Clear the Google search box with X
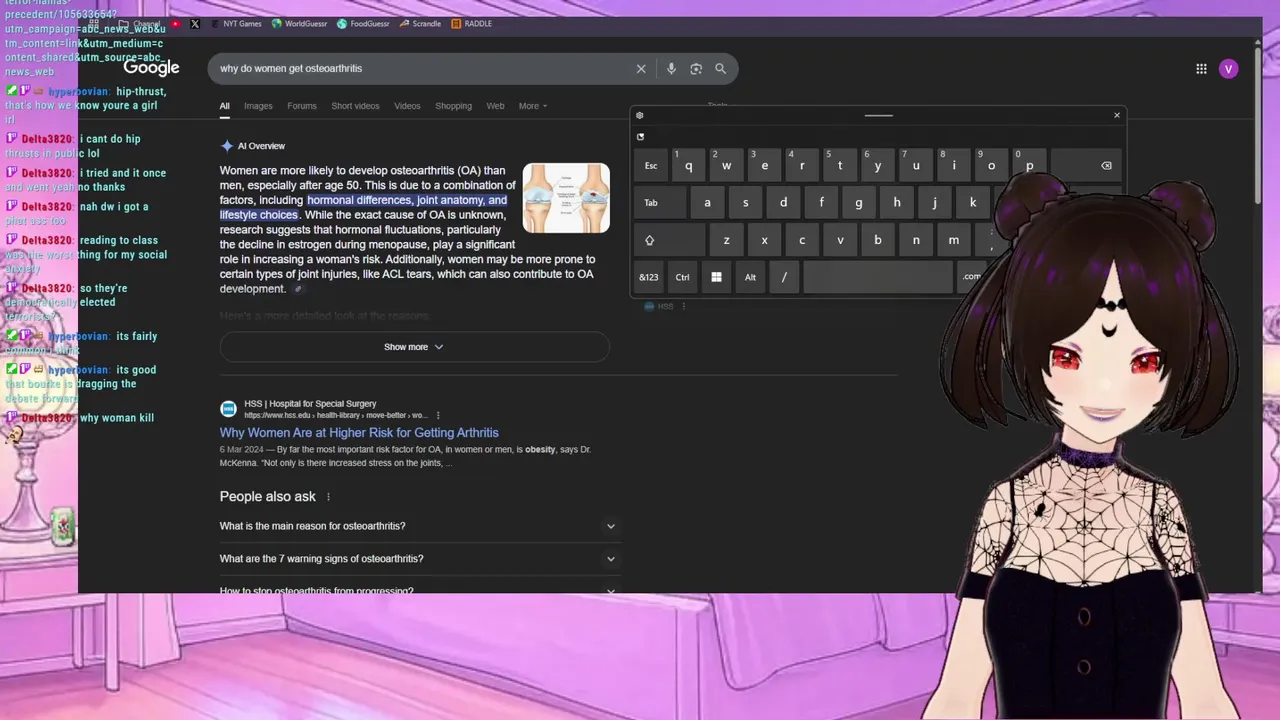 tap(641, 69)
